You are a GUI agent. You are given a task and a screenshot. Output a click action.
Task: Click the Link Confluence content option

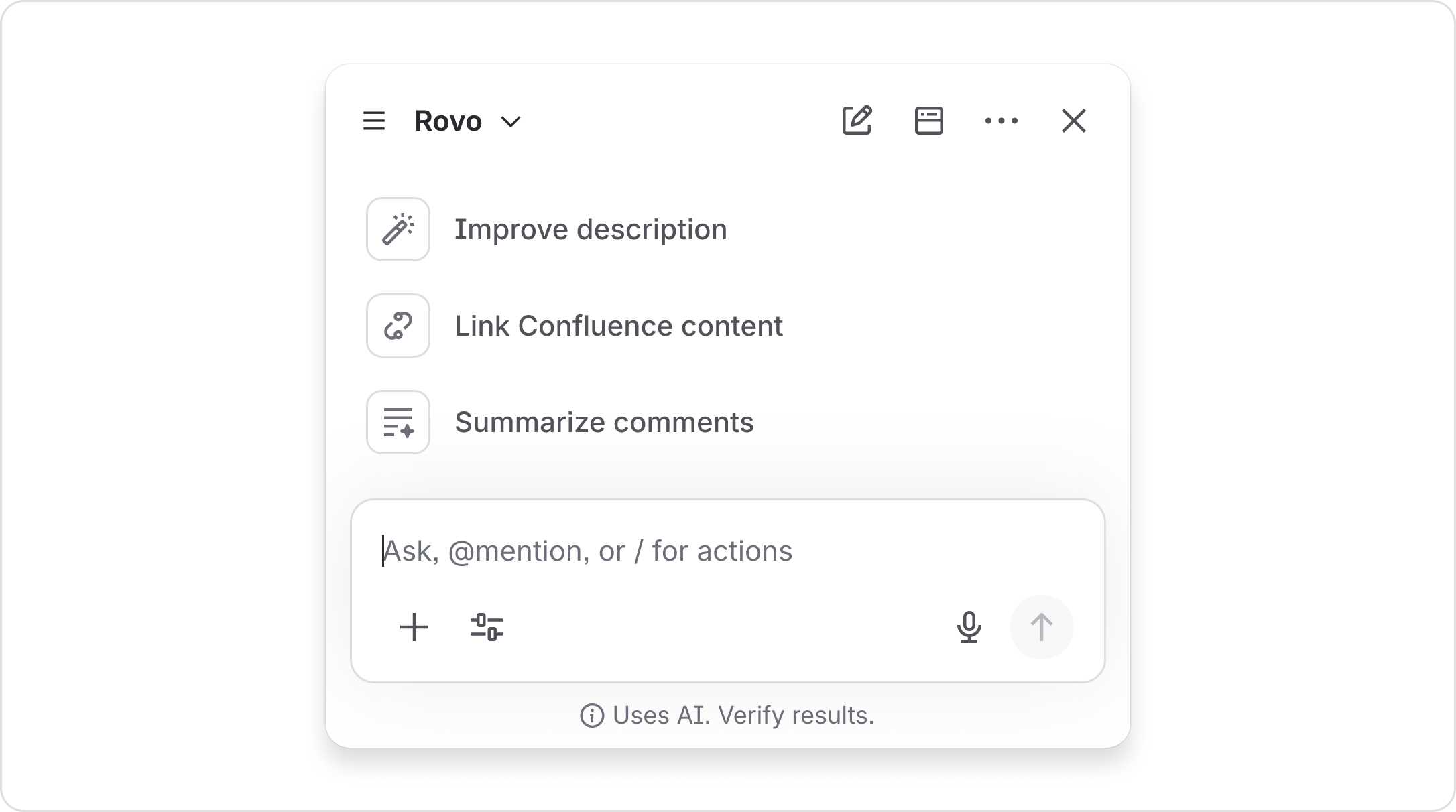(619, 326)
